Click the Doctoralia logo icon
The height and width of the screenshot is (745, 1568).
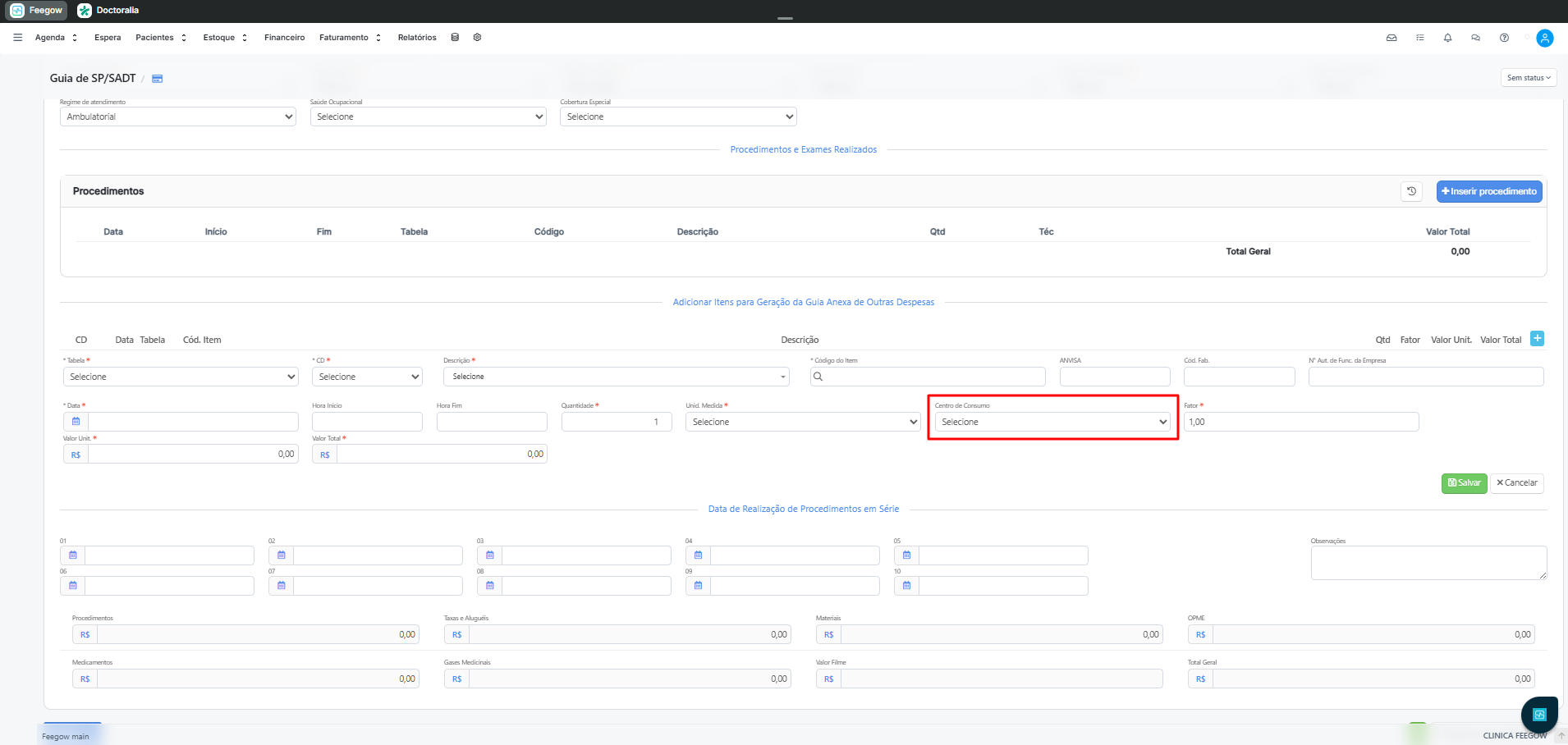85,11
